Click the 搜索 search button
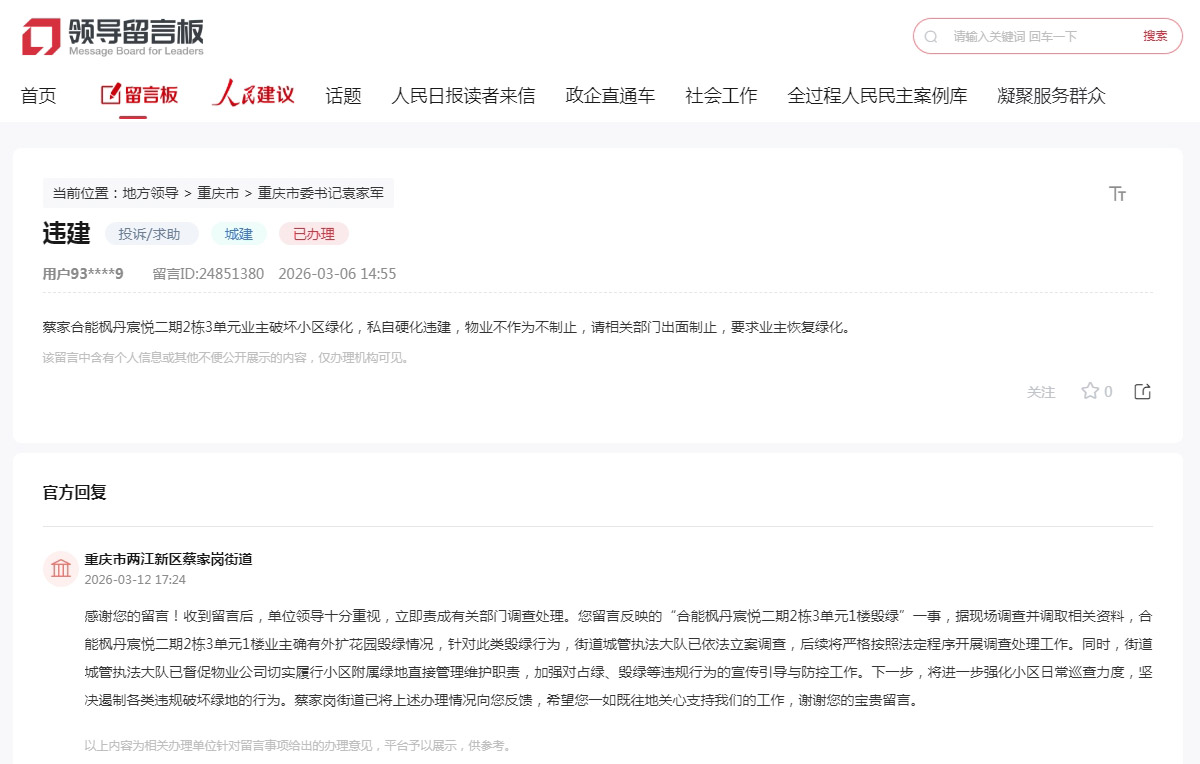Viewport: 1200px width, 764px height. 1156,35
